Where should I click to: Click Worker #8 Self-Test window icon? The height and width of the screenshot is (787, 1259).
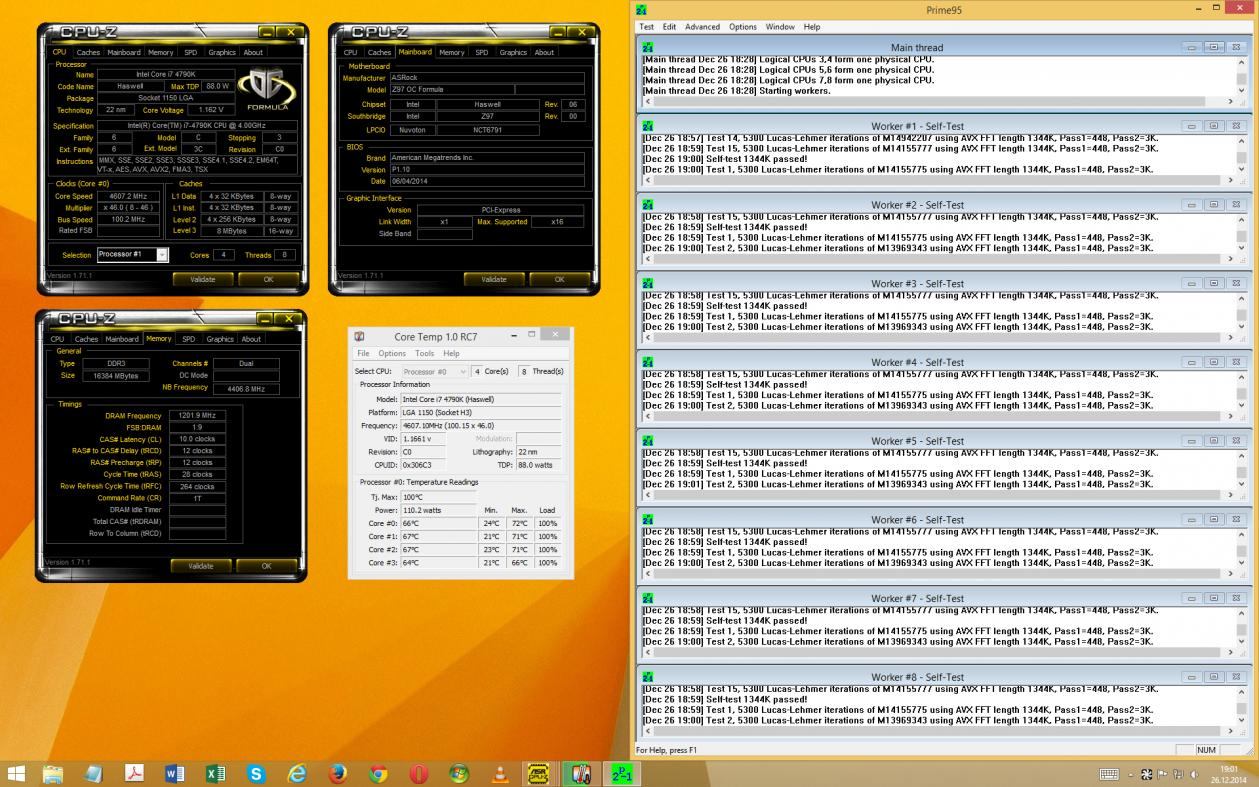coord(648,677)
